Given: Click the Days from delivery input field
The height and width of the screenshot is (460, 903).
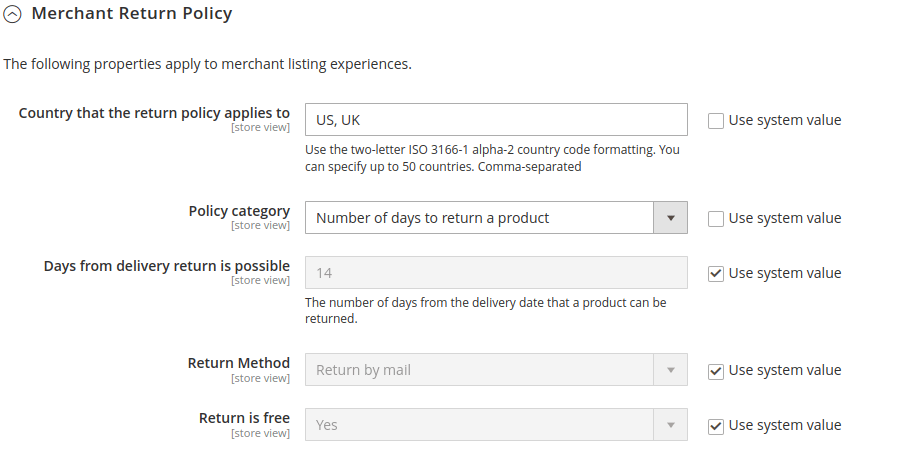Looking at the screenshot, I should point(496,272).
